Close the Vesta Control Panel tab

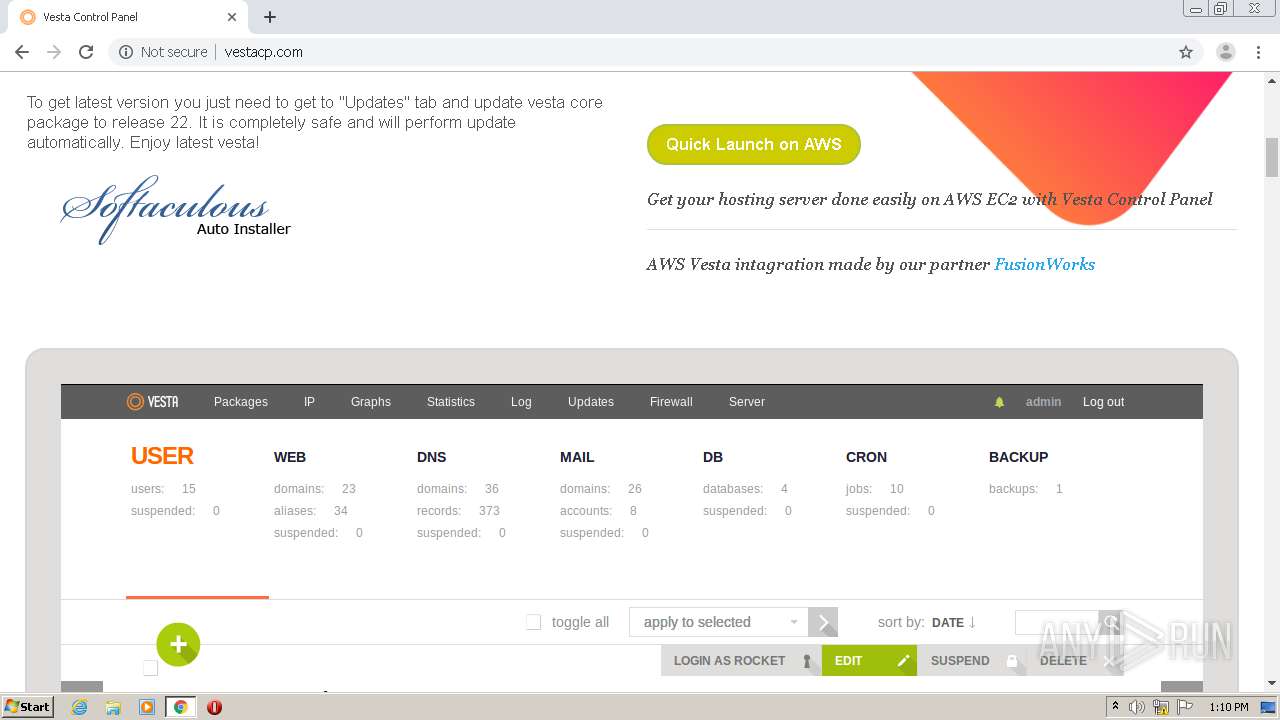coord(232,17)
